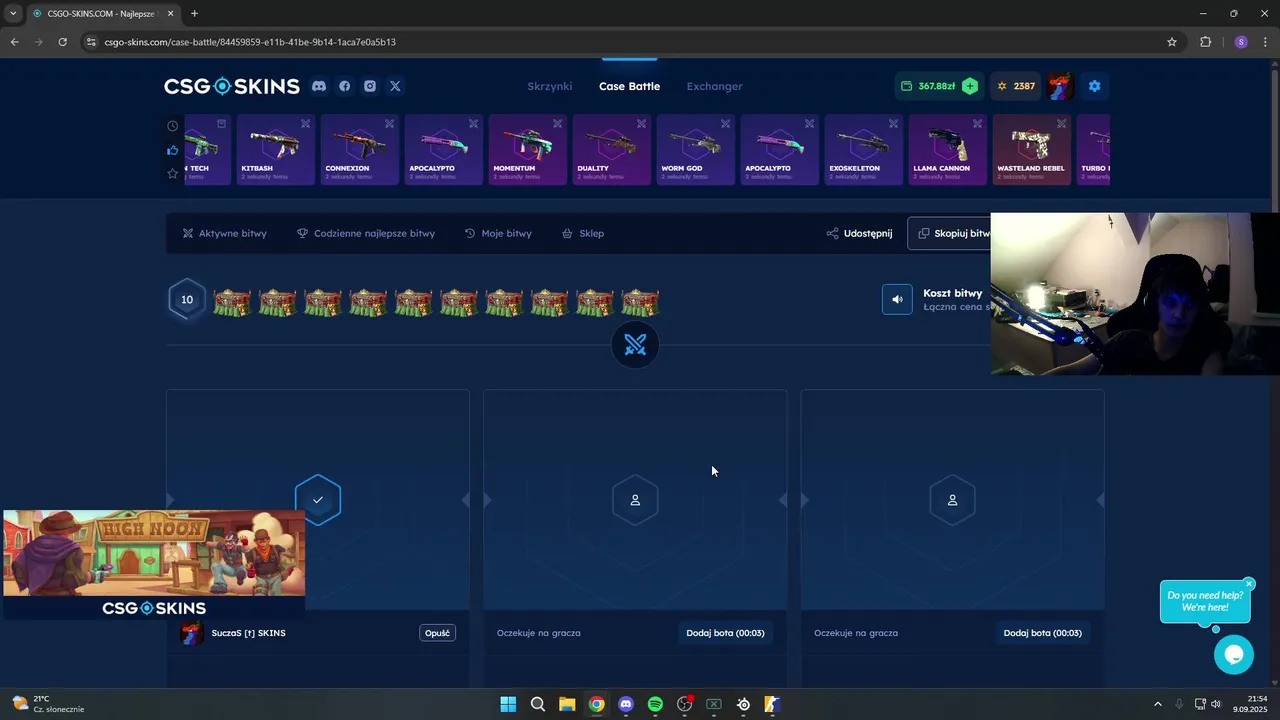This screenshot has width=1280, height=720.
Task: Click the crossed swords battle emblem
Action: click(x=635, y=346)
